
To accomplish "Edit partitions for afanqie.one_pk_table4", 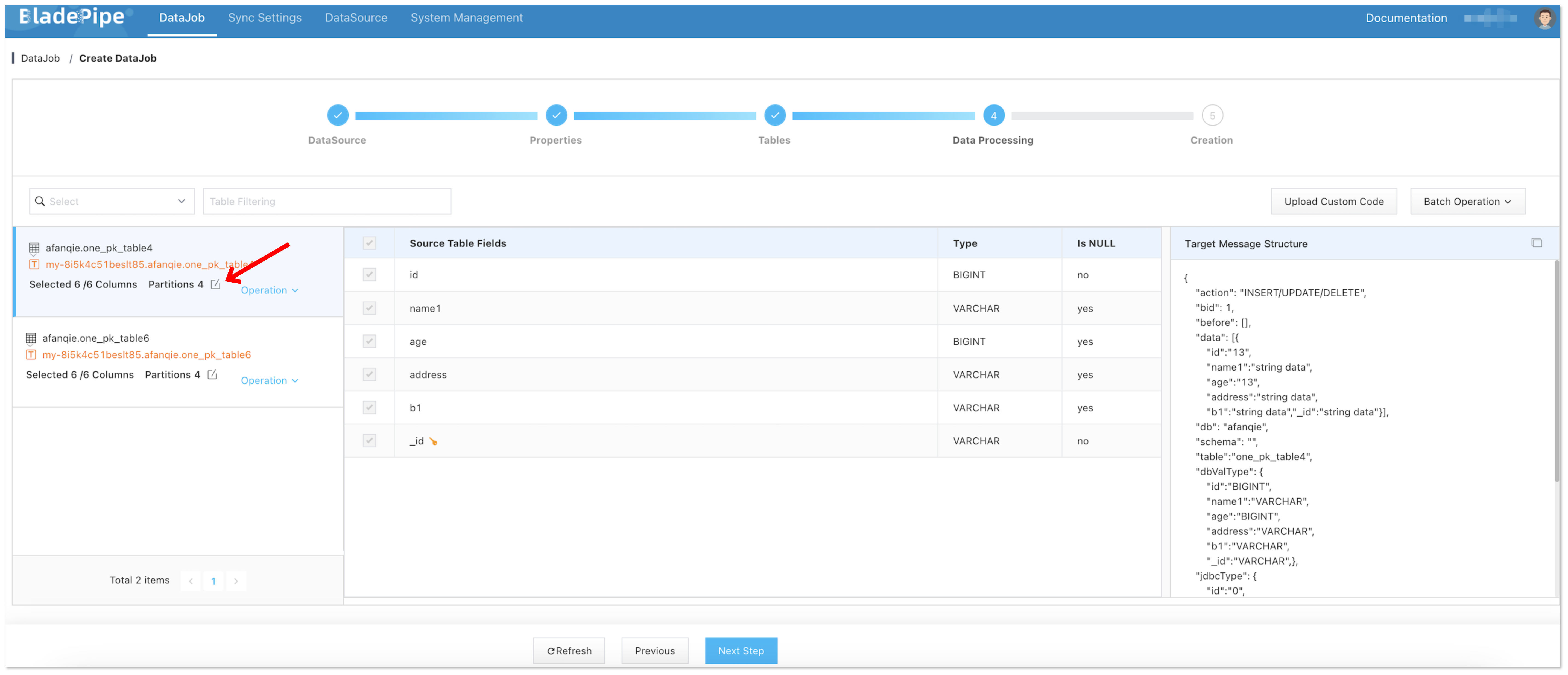I will [215, 284].
